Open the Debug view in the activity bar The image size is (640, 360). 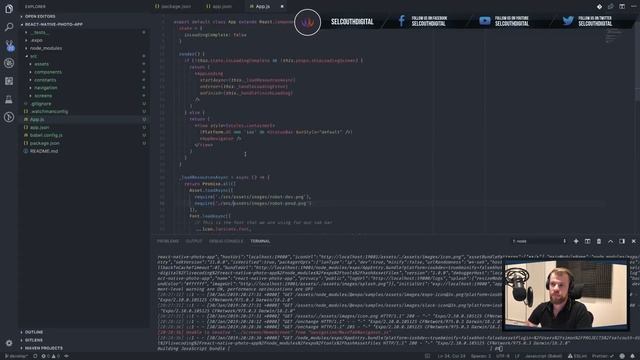click(x=9, y=63)
